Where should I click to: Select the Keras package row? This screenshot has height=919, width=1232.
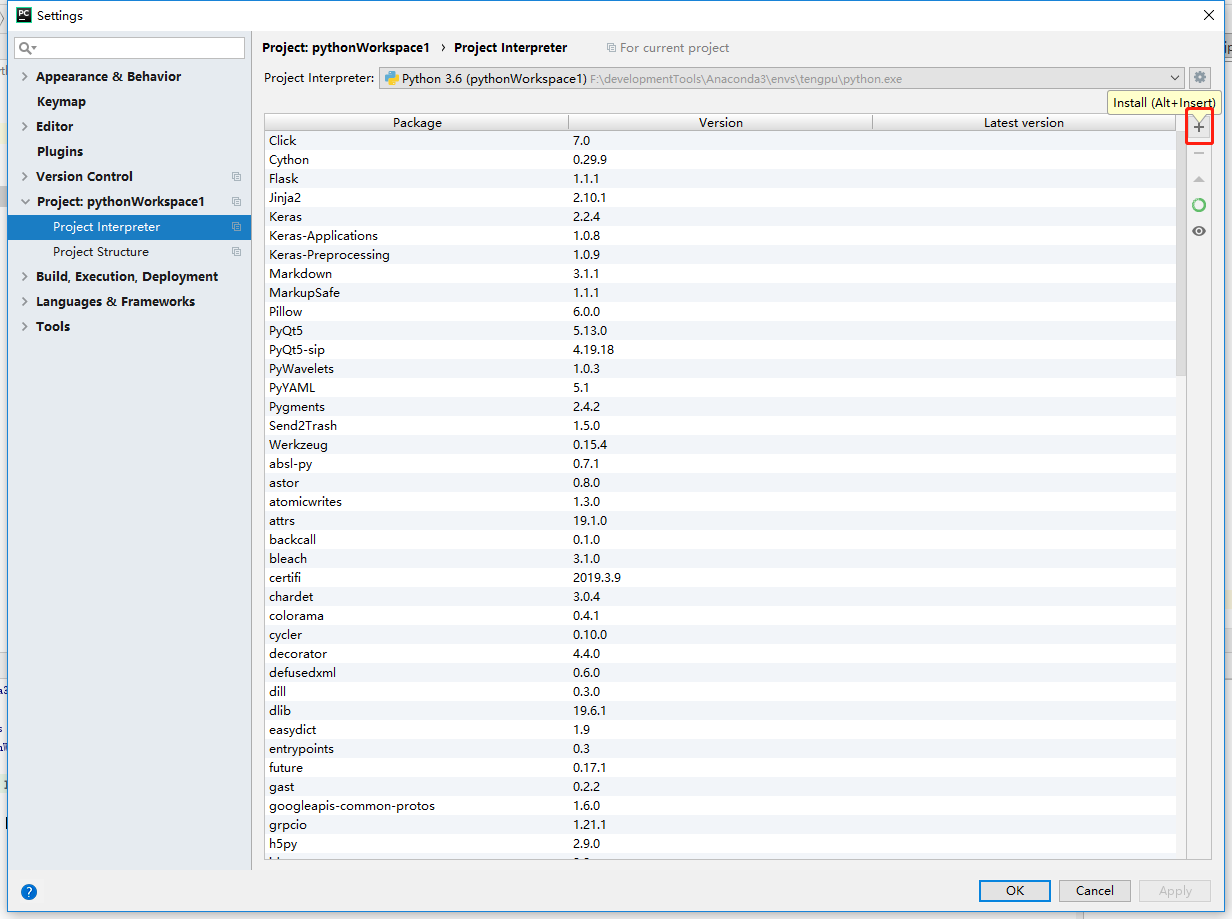[x=720, y=217]
